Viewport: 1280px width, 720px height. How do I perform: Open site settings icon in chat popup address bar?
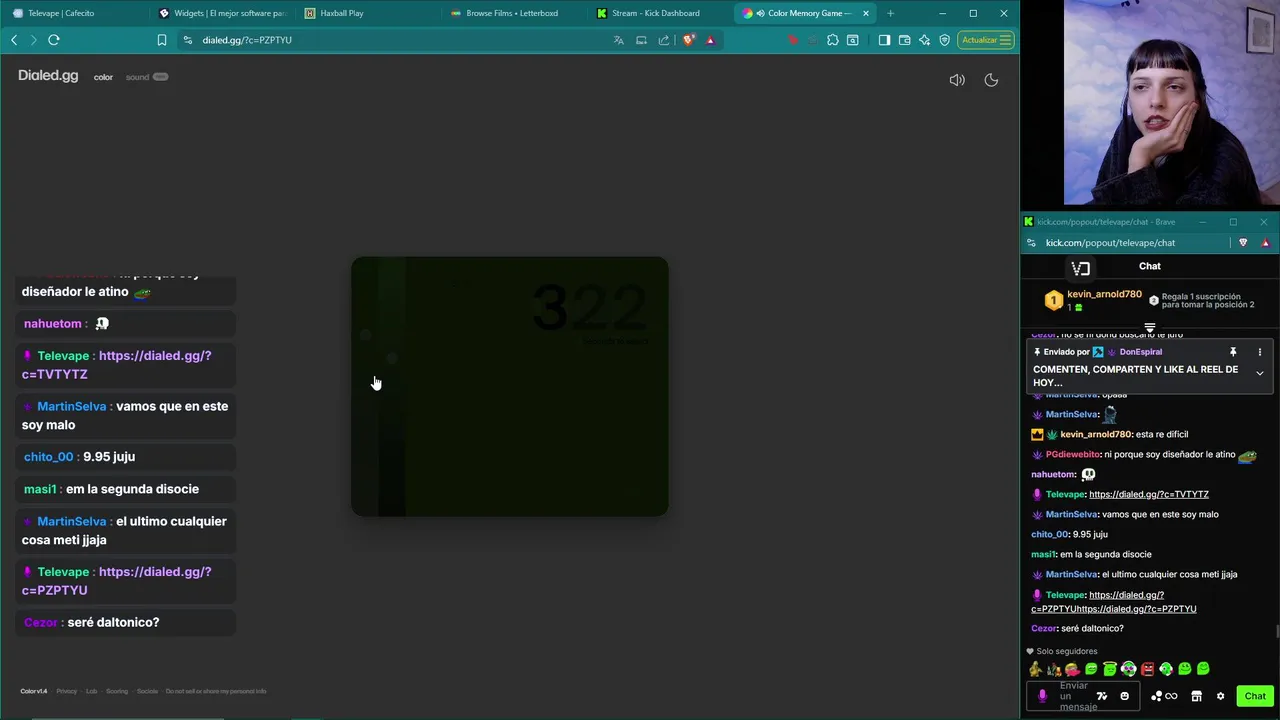click(1031, 243)
